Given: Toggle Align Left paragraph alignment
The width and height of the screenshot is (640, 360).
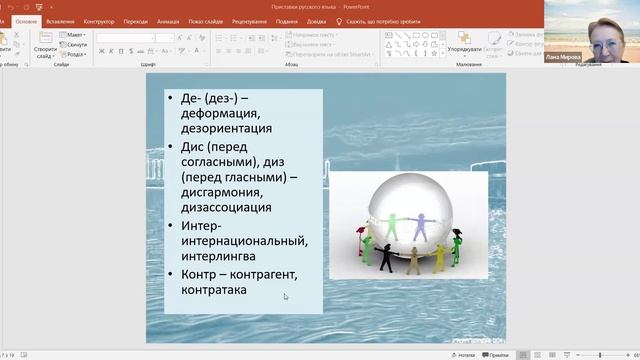Looking at the screenshot, I should [219, 51].
